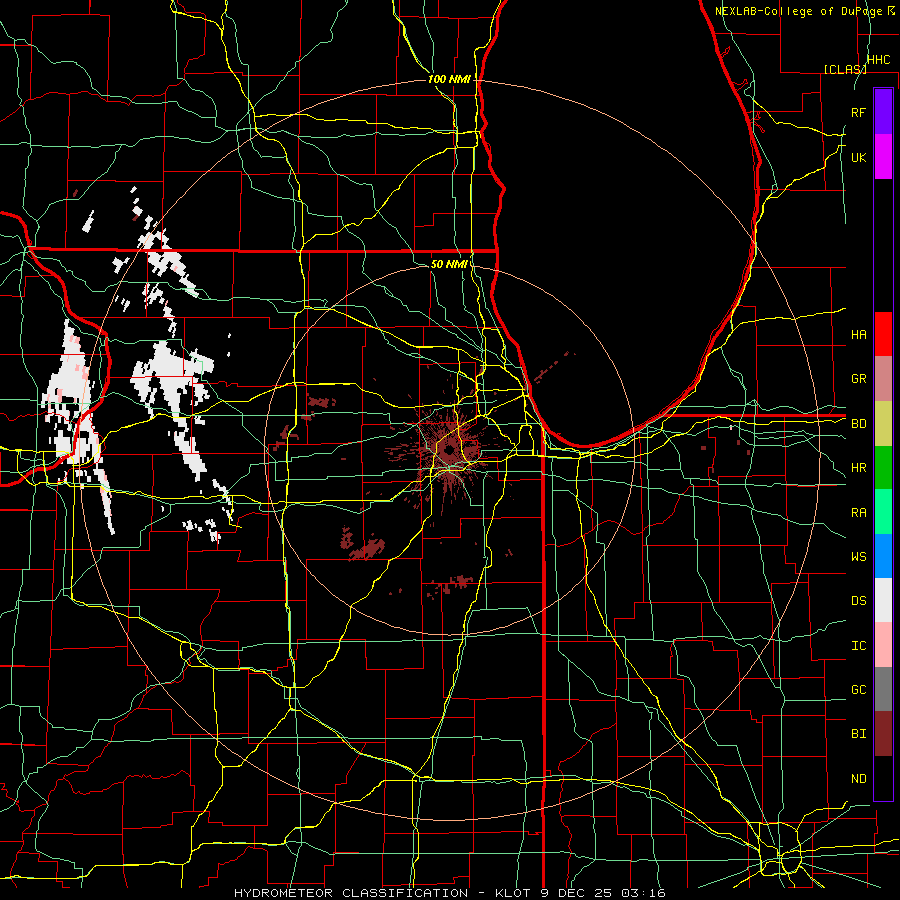
Task: Click the ND legend label
Action: tap(859, 779)
